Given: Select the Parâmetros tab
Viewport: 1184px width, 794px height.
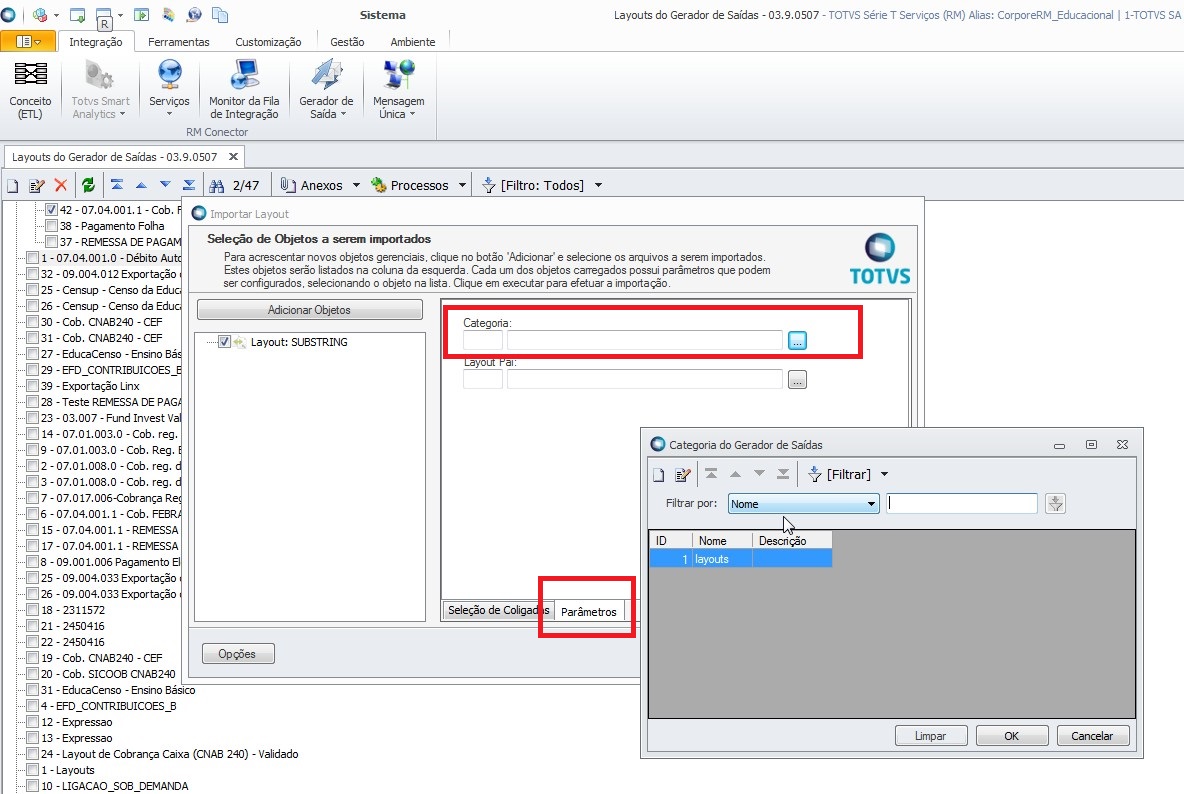Looking at the screenshot, I should click(x=589, y=611).
